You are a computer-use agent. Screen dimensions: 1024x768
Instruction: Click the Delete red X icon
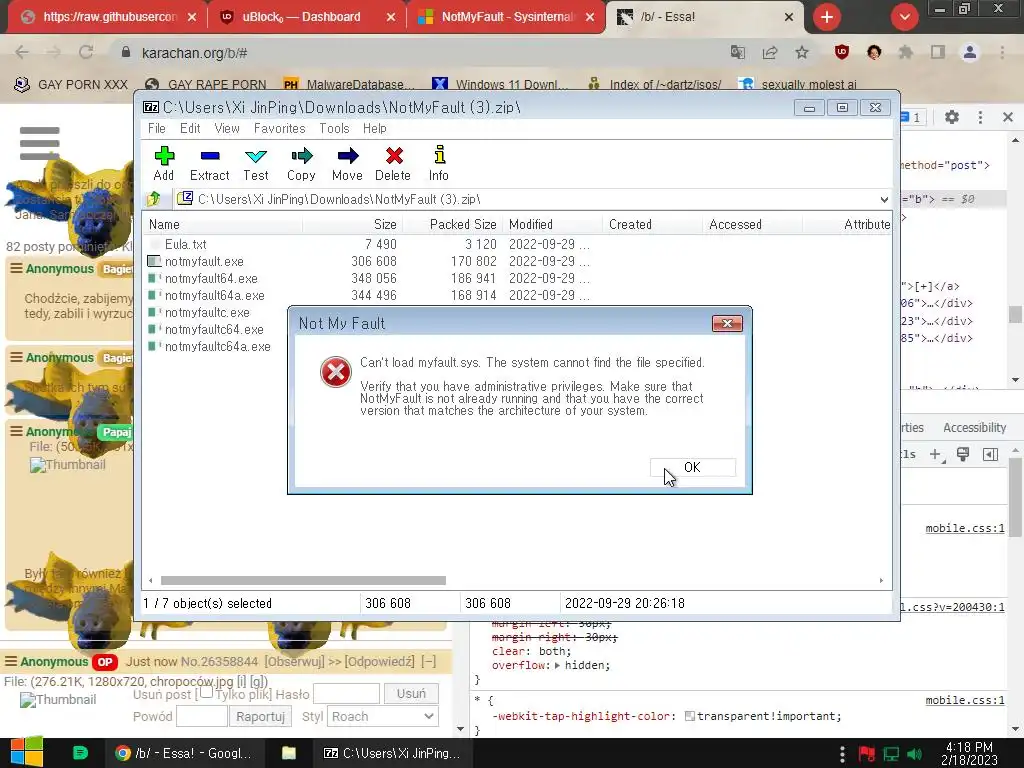(x=393, y=163)
